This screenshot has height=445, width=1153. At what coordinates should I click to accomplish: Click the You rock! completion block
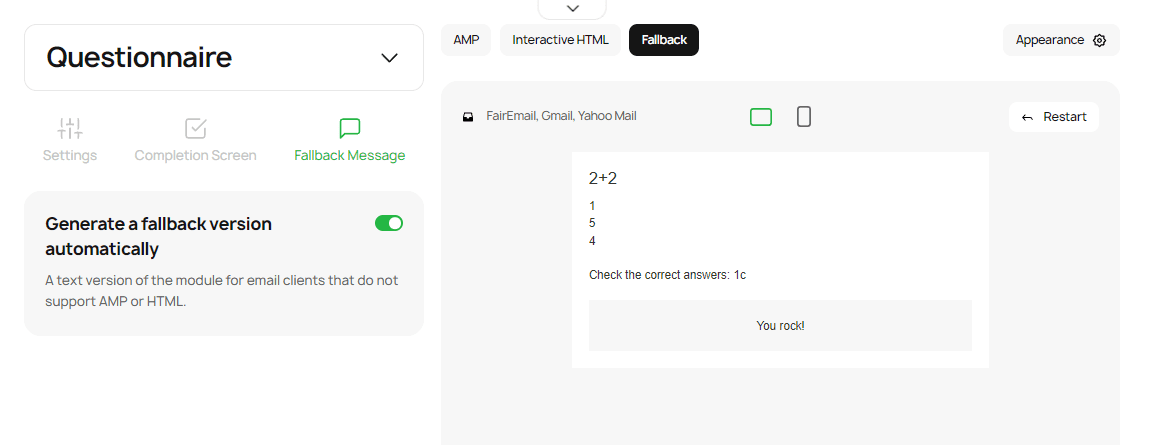point(780,325)
